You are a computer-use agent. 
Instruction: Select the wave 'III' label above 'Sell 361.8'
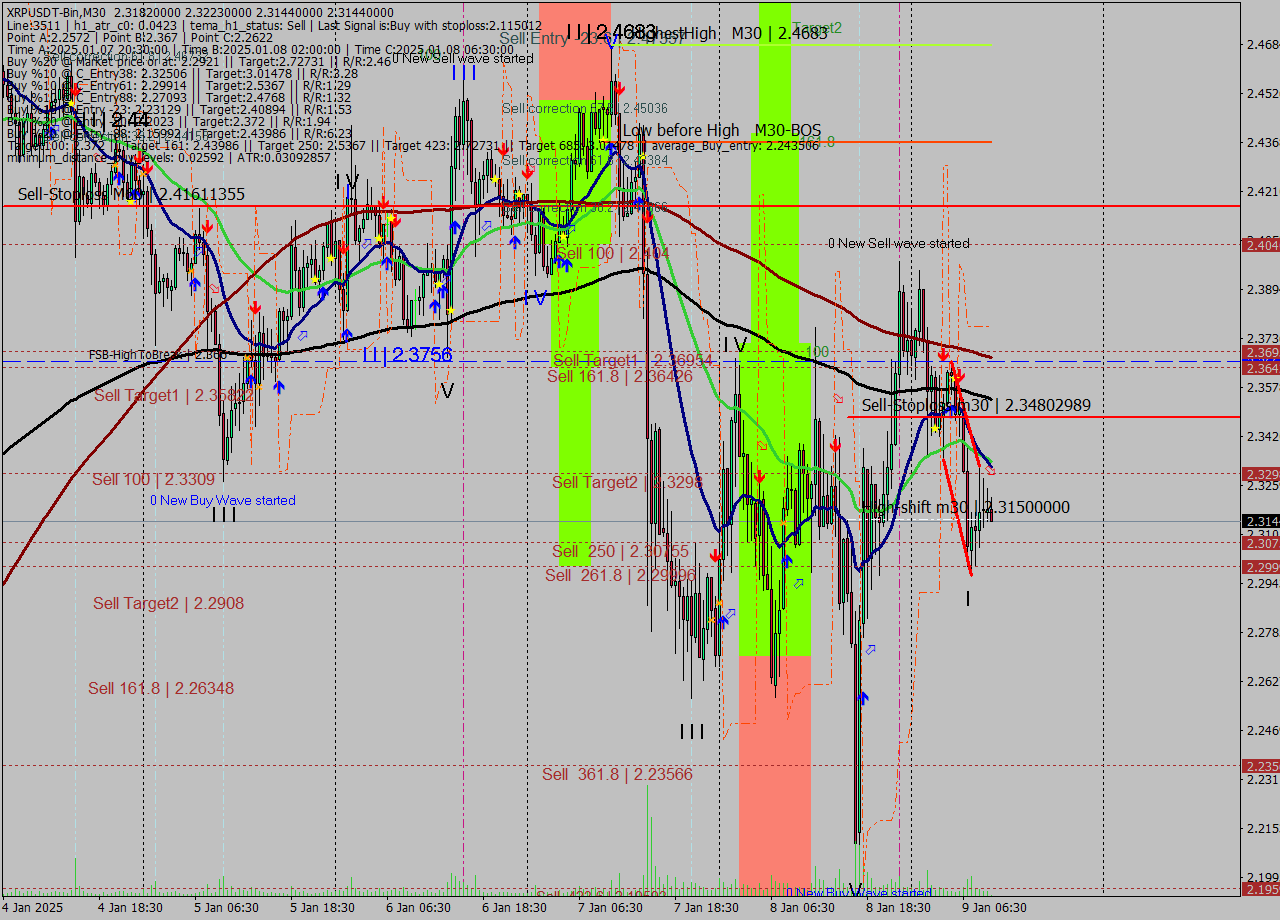[692, 732]
